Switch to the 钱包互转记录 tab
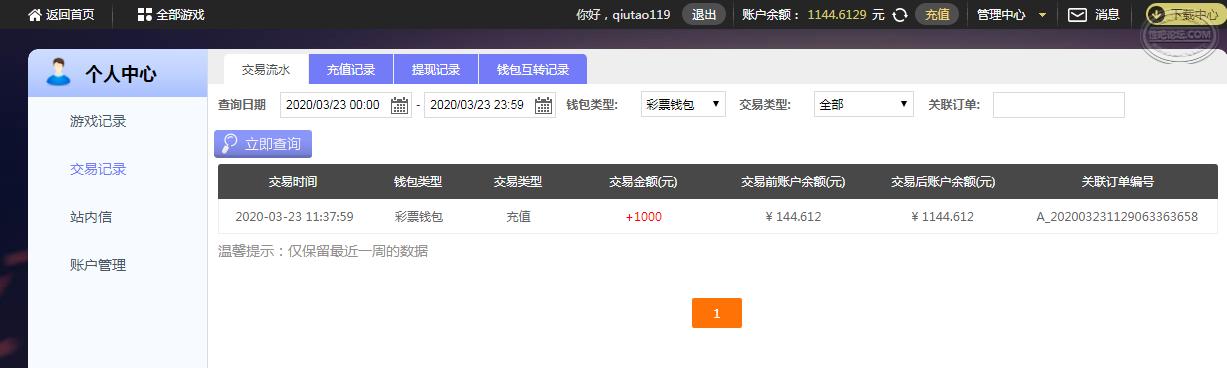 click(x=533, y=70)
